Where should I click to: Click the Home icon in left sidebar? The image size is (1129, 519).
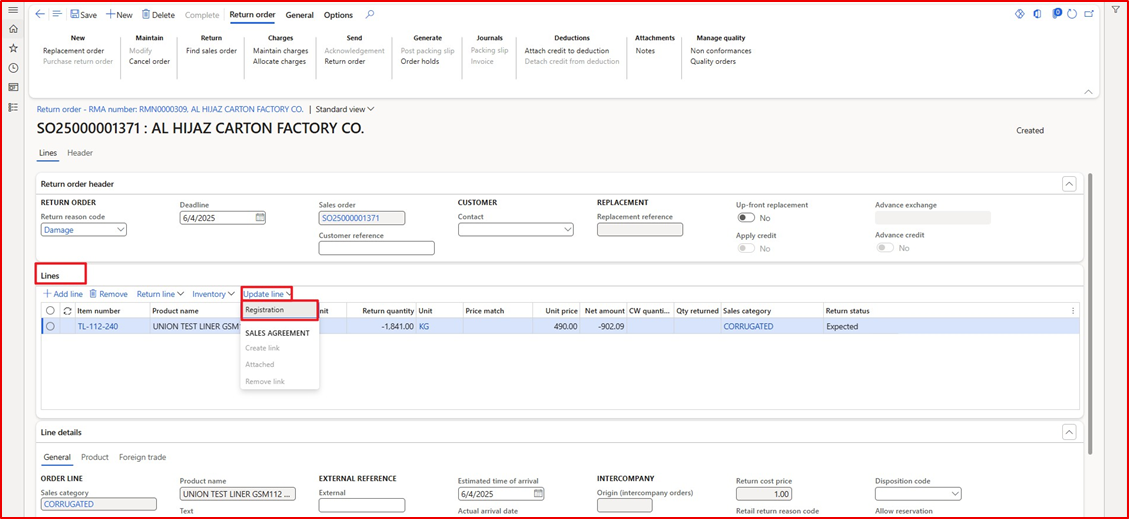click(x=13, y=29)
